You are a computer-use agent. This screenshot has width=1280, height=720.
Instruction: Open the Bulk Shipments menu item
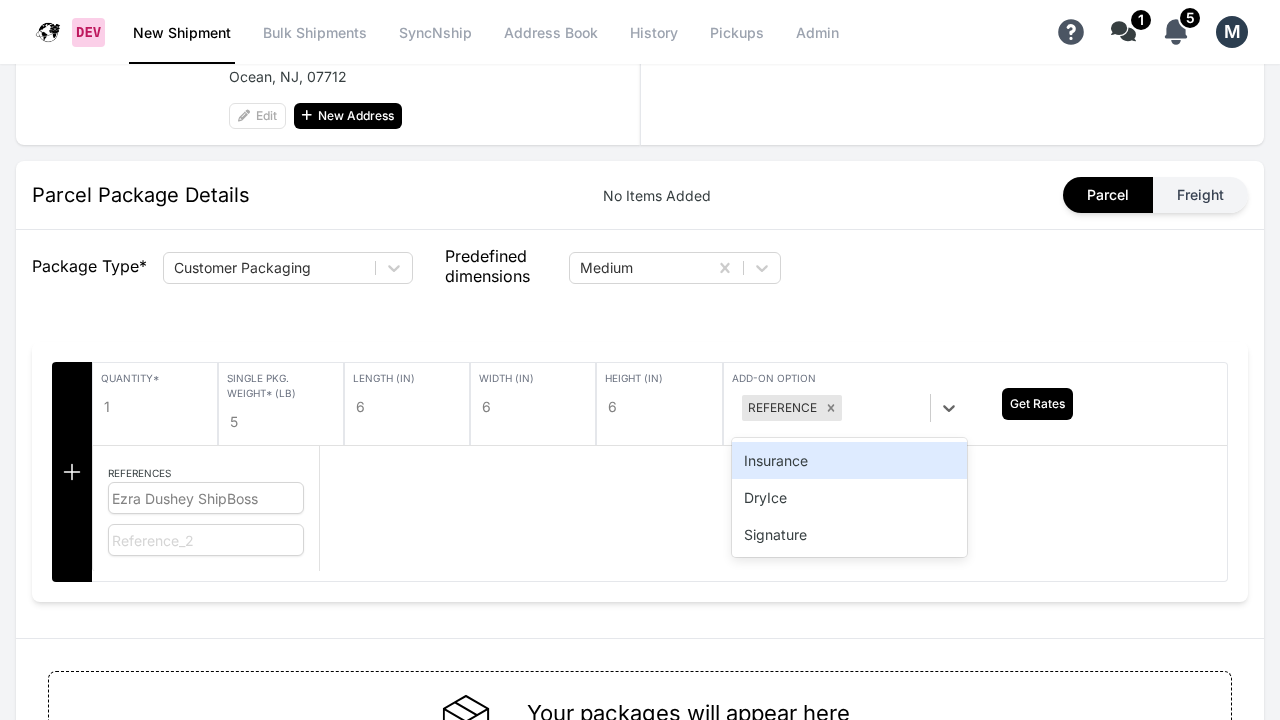click(315, 33)
